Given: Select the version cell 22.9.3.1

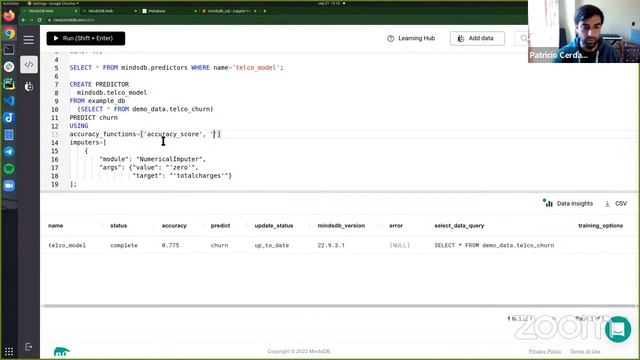Looking at the screenshot, I should [x=331, y=245].
